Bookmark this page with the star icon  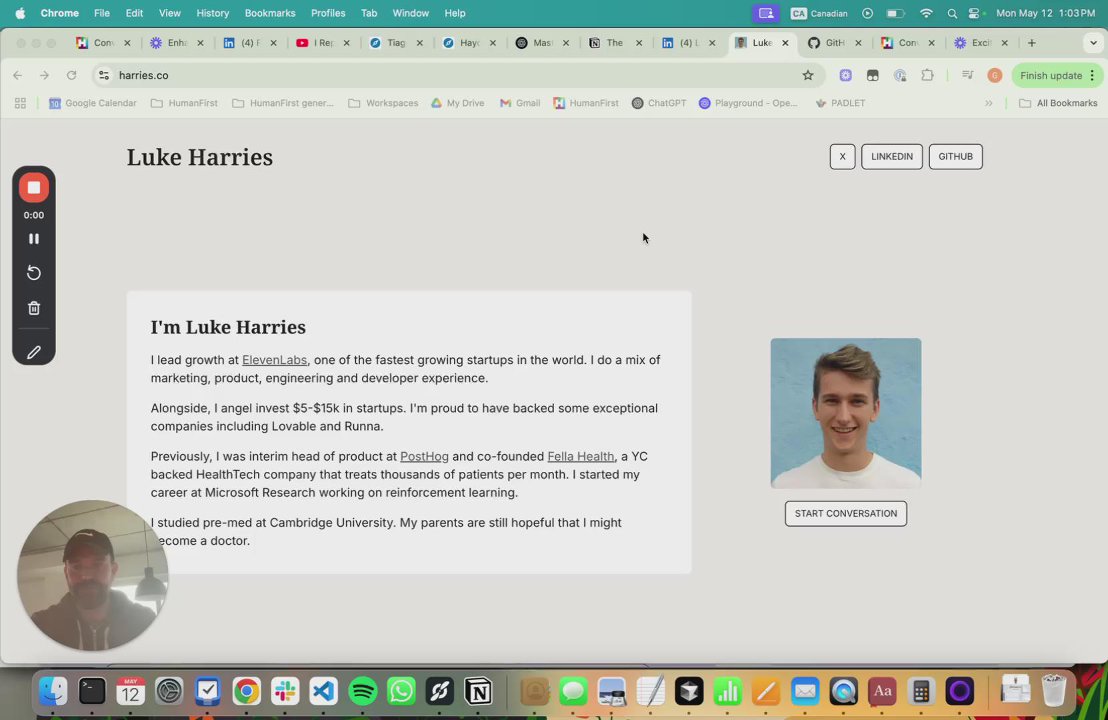pos(808,76)
